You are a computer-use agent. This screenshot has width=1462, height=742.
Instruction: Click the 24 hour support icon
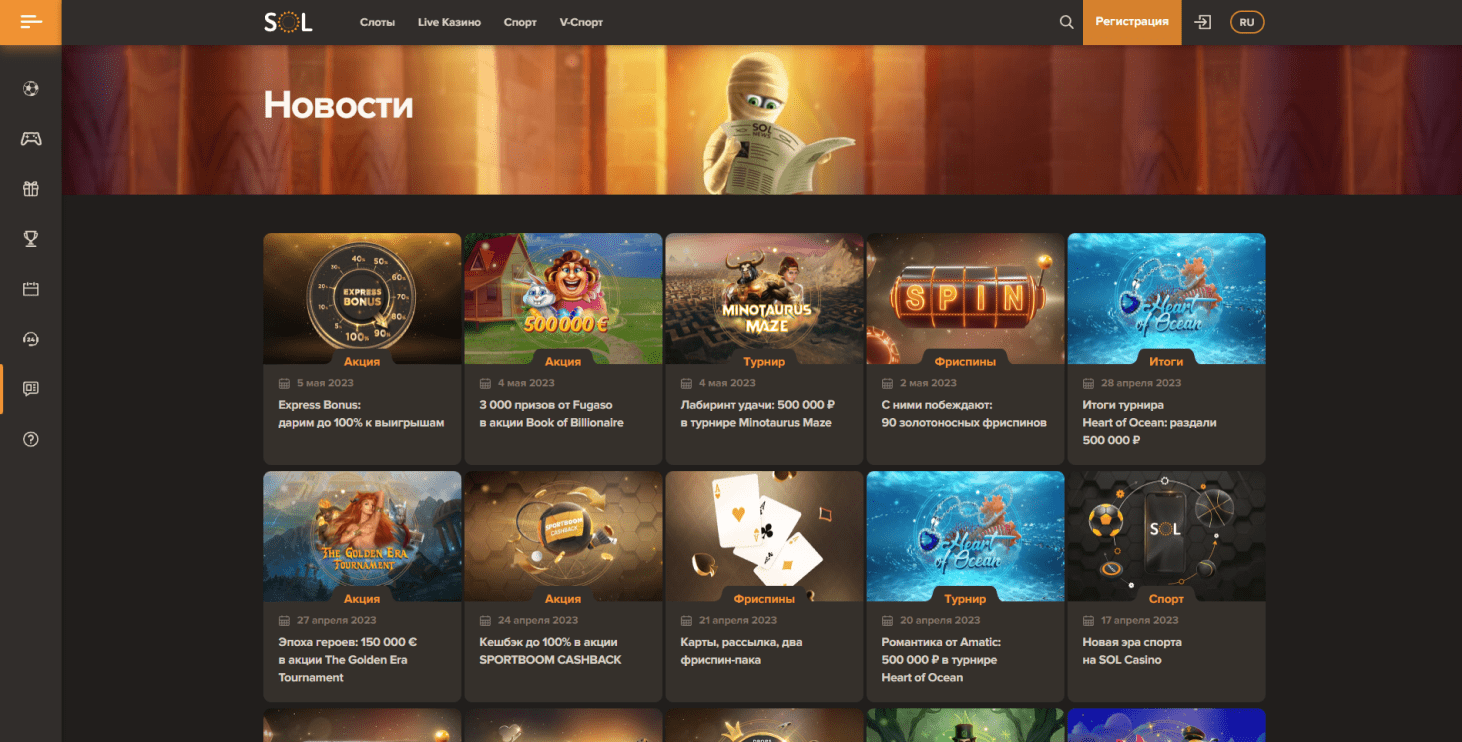tap(31, 339)
